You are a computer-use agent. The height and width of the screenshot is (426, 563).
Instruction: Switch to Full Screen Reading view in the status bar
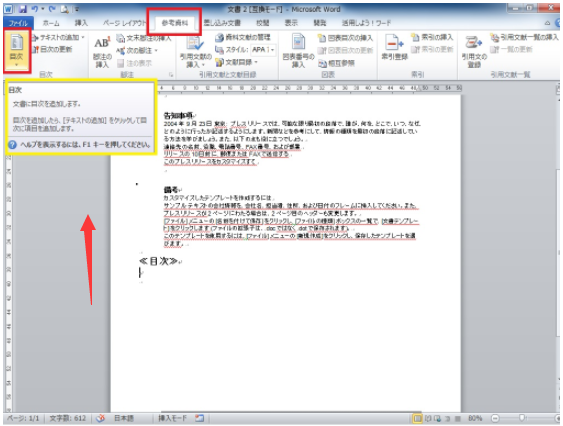tap(428, 418)
